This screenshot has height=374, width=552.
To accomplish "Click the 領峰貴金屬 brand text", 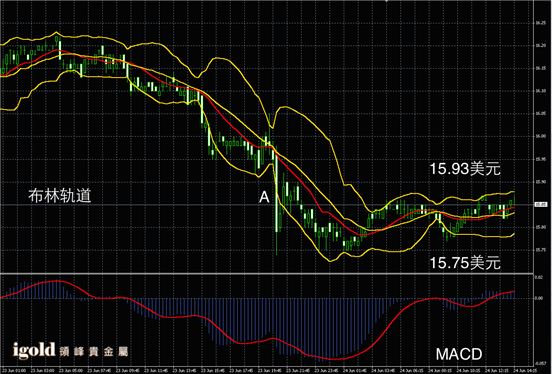I will click(x=94, y=351).
